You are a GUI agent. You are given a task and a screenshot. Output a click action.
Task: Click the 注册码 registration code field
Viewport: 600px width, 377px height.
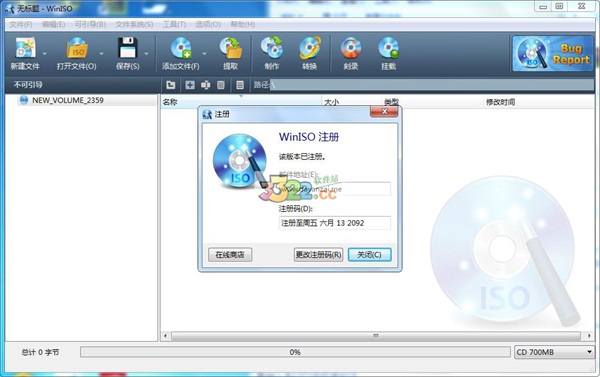tap(335, 223)
